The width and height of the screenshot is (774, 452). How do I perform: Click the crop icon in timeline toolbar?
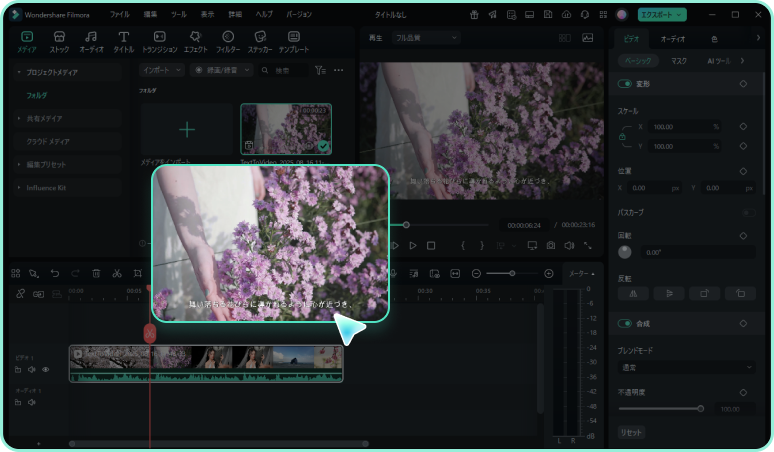tap(138, 273)
